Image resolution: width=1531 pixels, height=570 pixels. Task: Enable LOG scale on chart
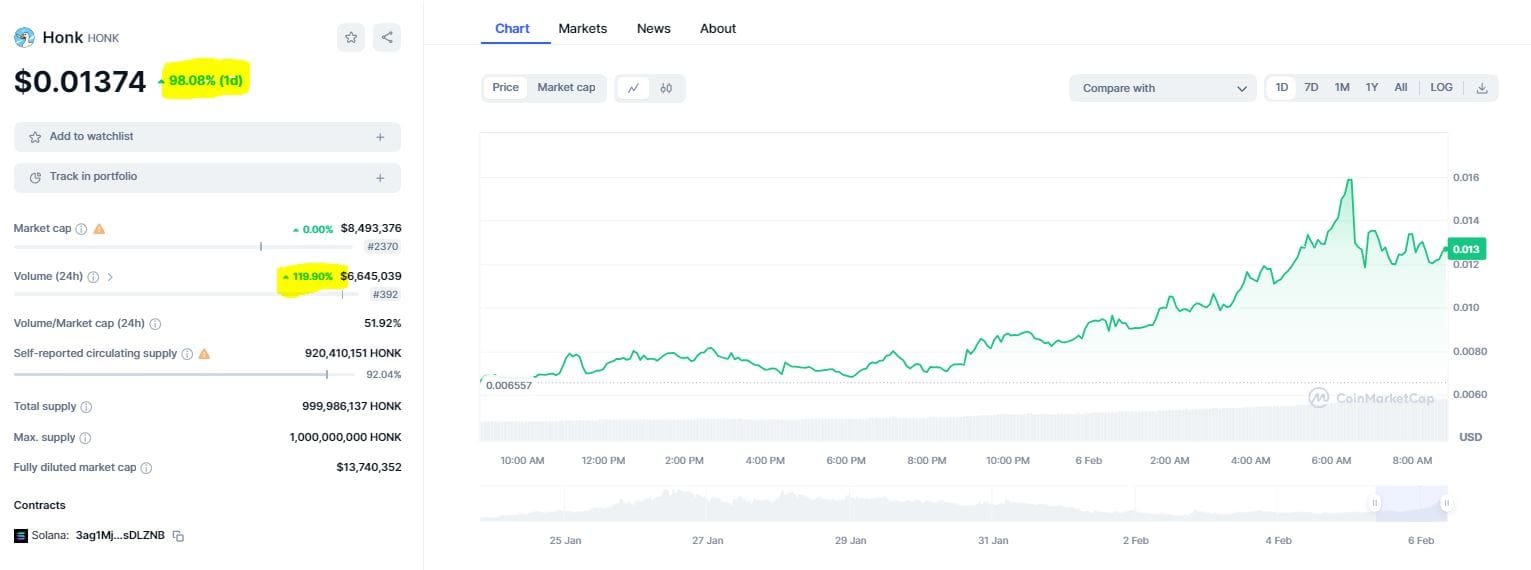pos(1441,88)
